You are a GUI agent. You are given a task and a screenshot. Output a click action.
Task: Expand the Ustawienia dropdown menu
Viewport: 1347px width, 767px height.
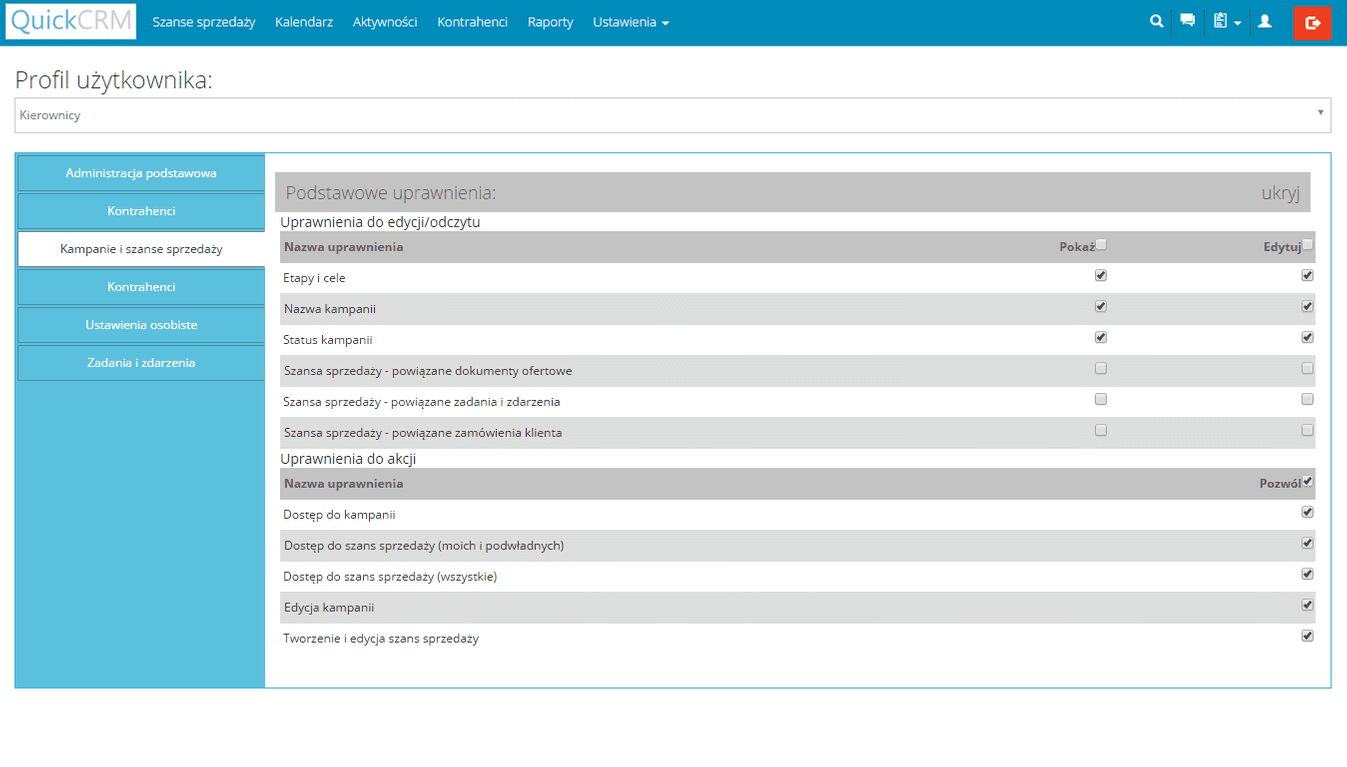630,22
